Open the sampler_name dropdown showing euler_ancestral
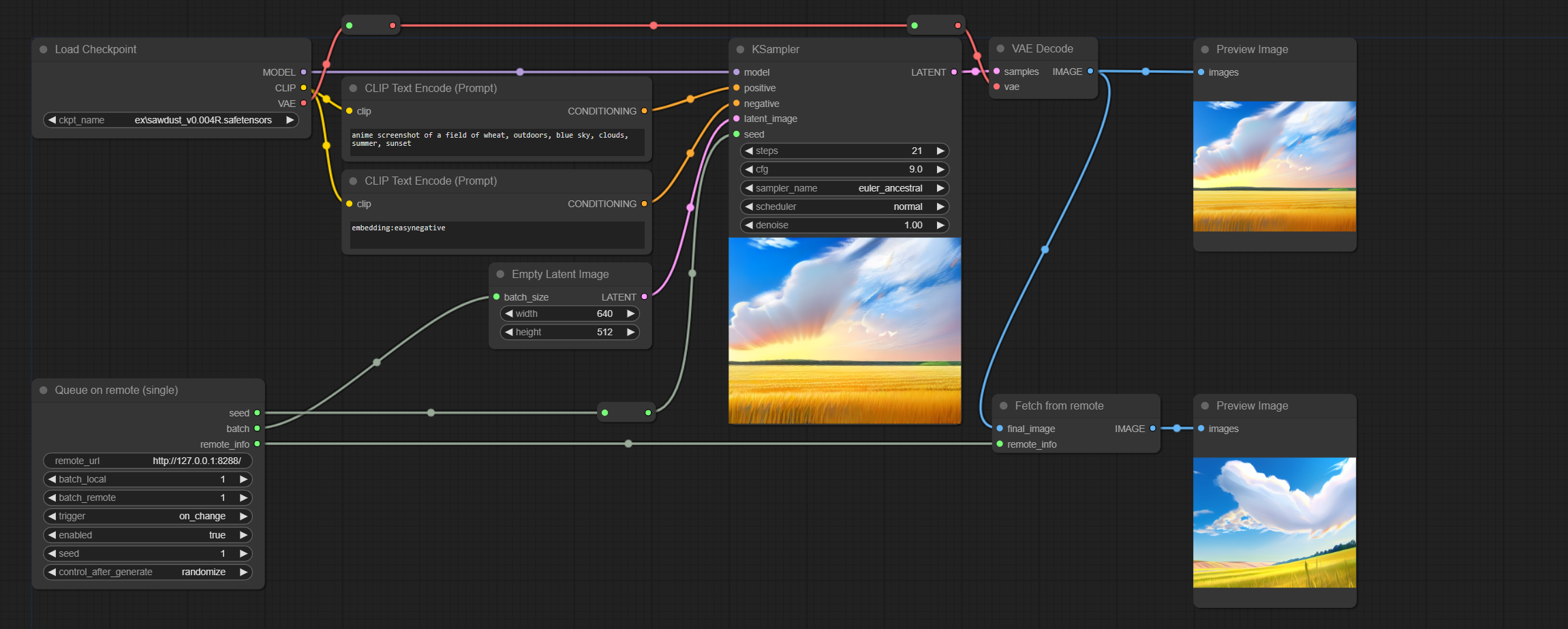The height and width of the screenshot is (629, 1568). [x=845, y=188]
